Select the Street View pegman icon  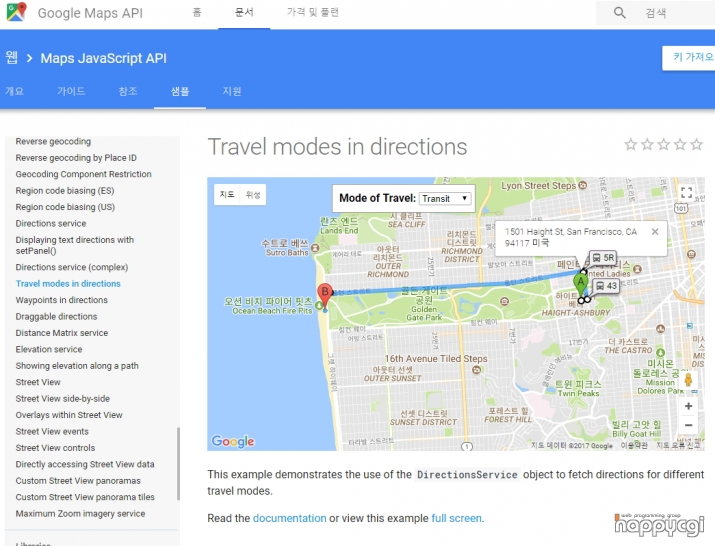(688, 380)
